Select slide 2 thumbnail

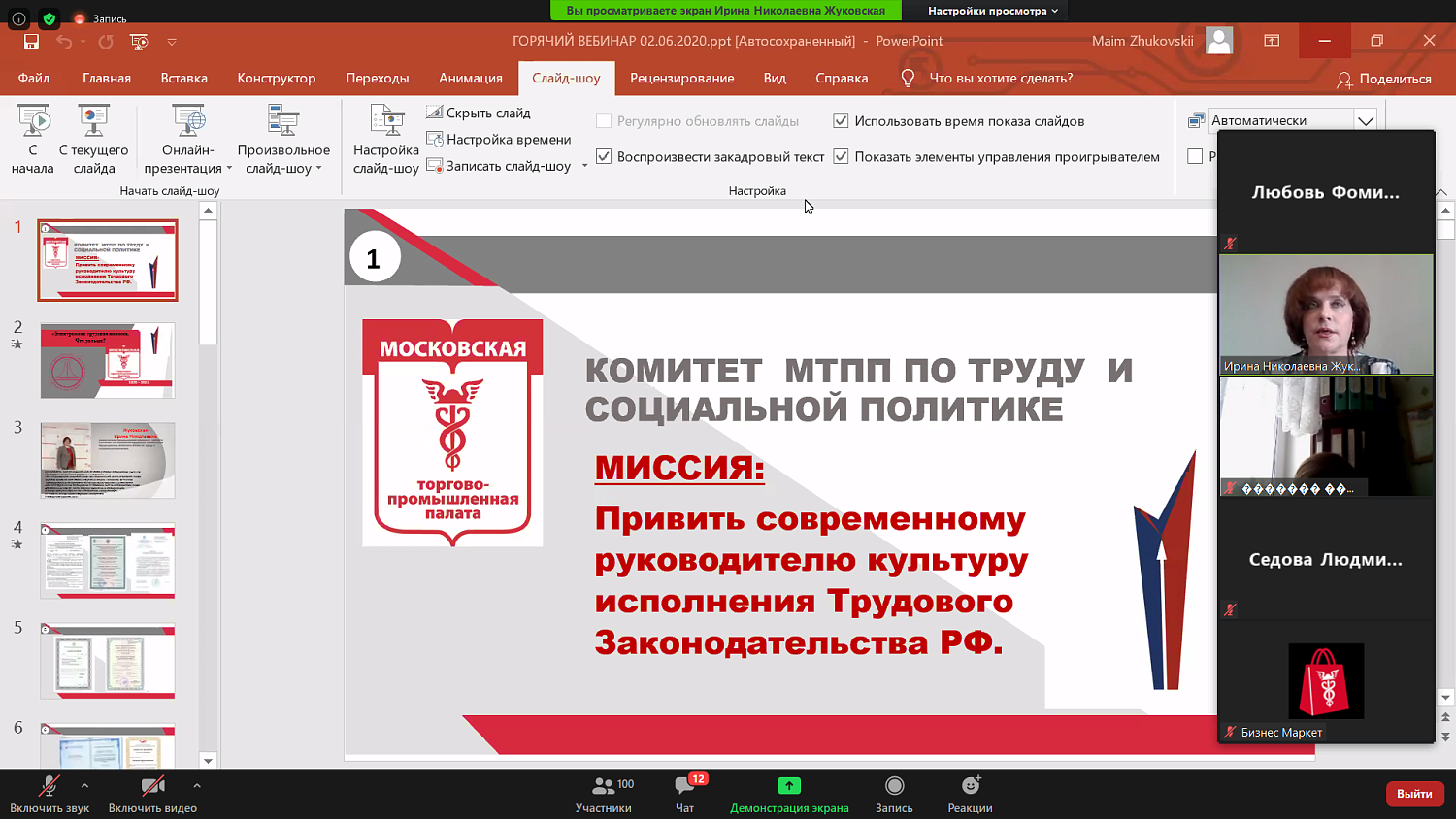point(108,361)
